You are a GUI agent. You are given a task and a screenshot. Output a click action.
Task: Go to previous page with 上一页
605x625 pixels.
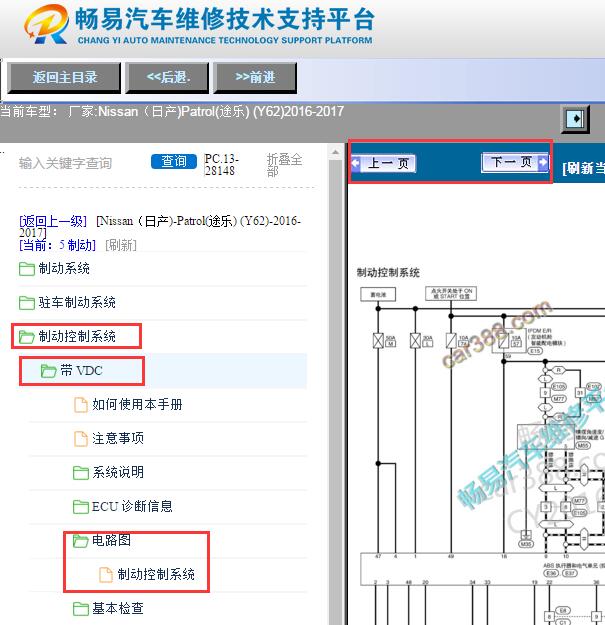[383, 163]
